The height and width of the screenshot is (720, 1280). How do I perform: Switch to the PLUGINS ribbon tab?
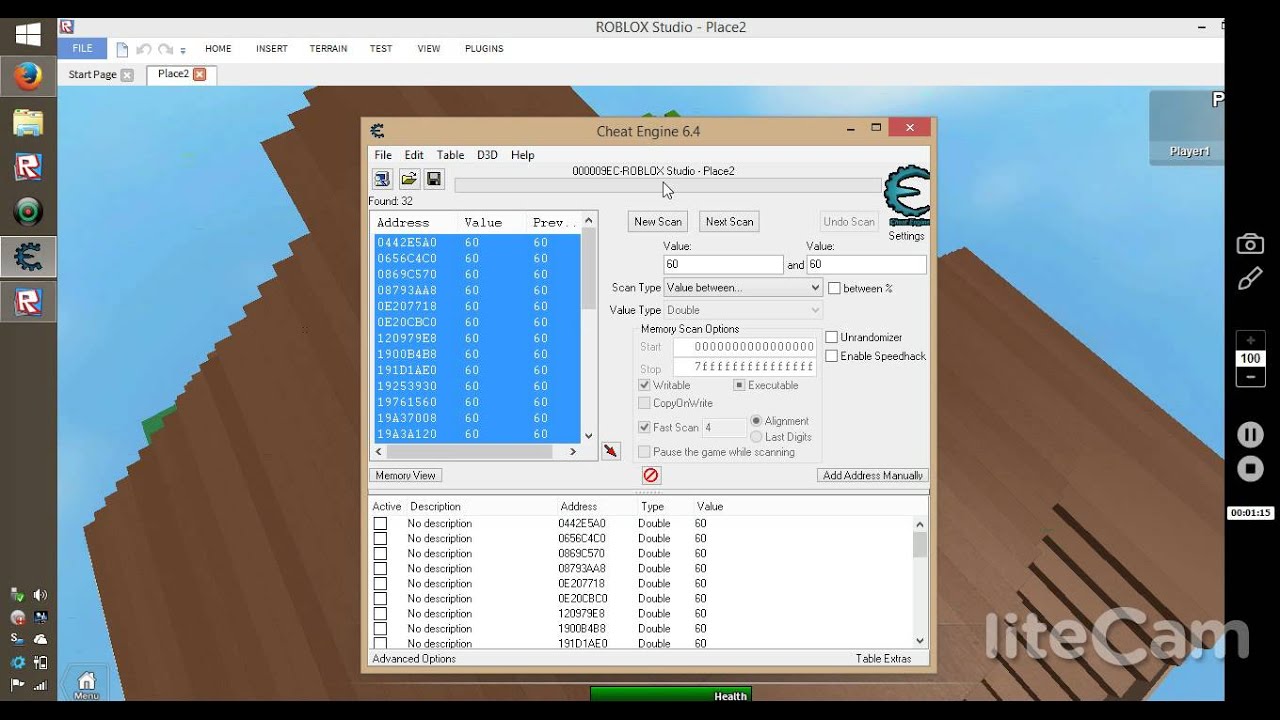click(484, 48)
